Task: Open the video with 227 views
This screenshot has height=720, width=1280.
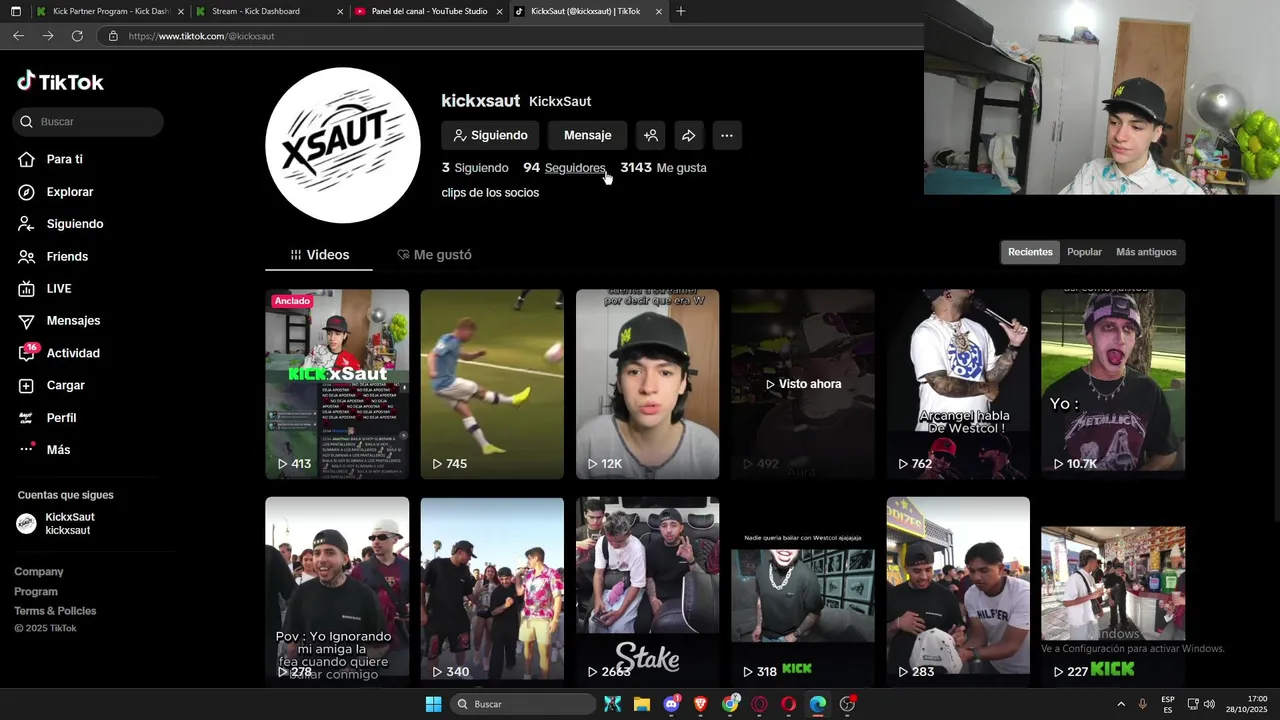Action: (1113, 592)
